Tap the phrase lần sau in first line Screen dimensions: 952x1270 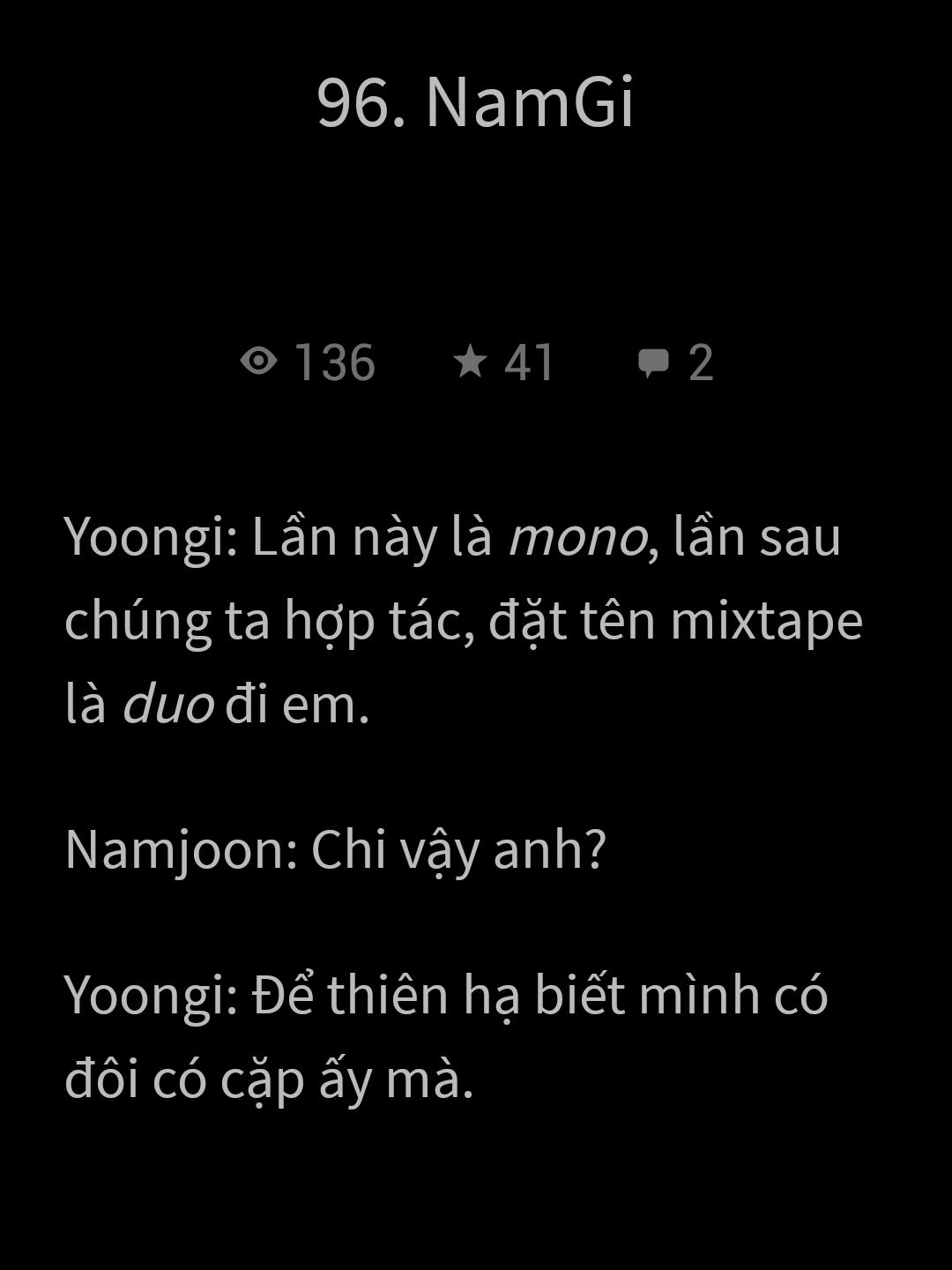click(756, 536)
